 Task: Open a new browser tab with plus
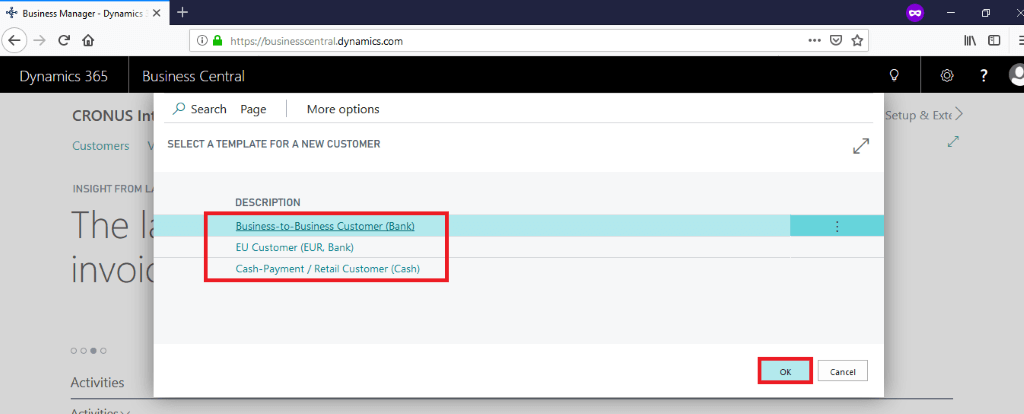click(183, 12)
